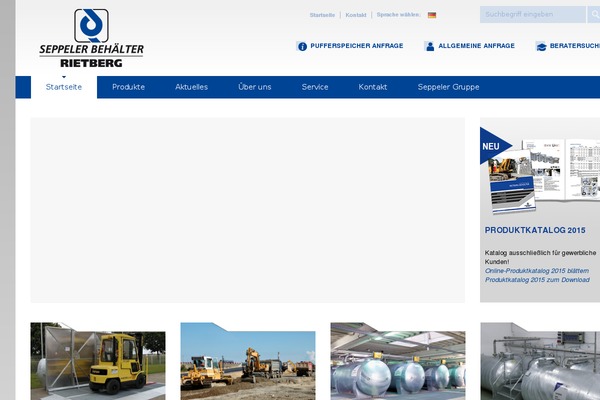Open Produktkatalog 2015 zum Download link
The height and width of the screenshot is (400, 600).
pyautogui.click(x=537, y=280)
